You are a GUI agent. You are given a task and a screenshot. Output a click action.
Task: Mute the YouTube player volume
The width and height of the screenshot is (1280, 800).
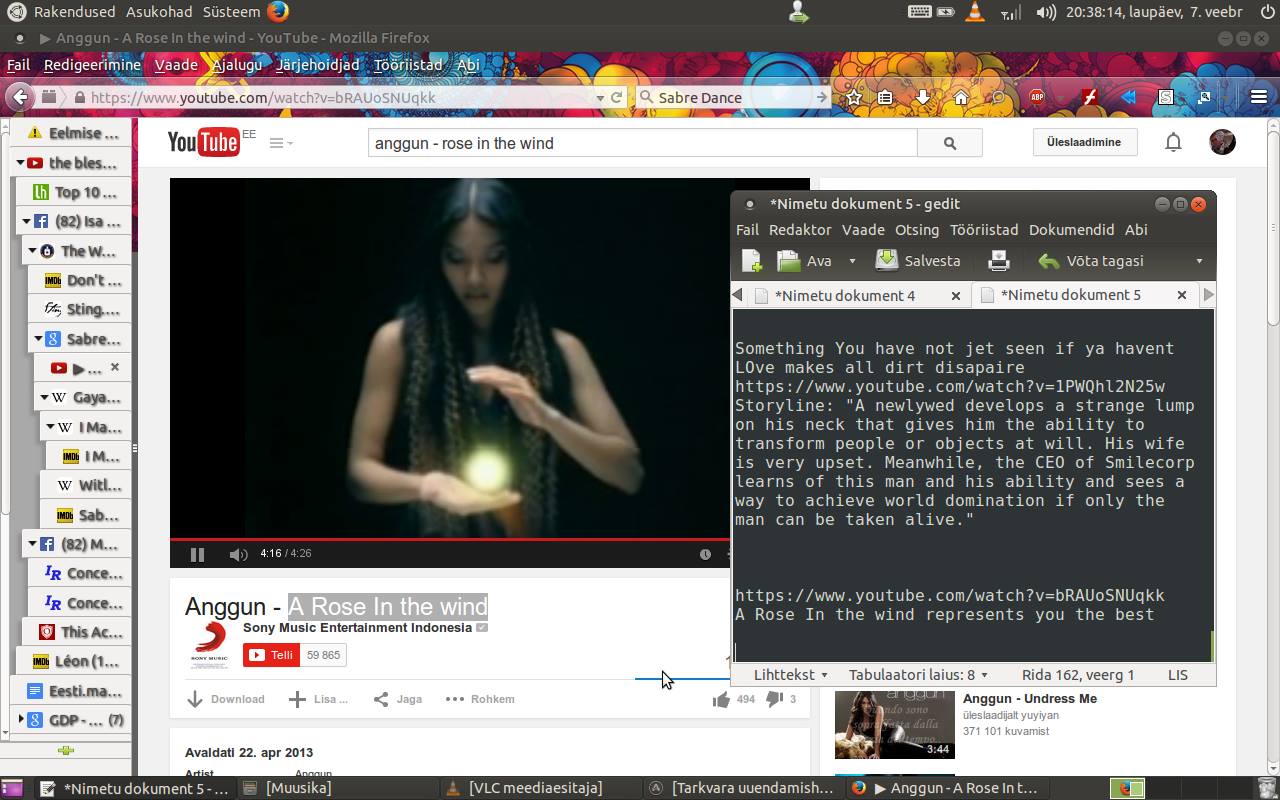pos(238,554)
